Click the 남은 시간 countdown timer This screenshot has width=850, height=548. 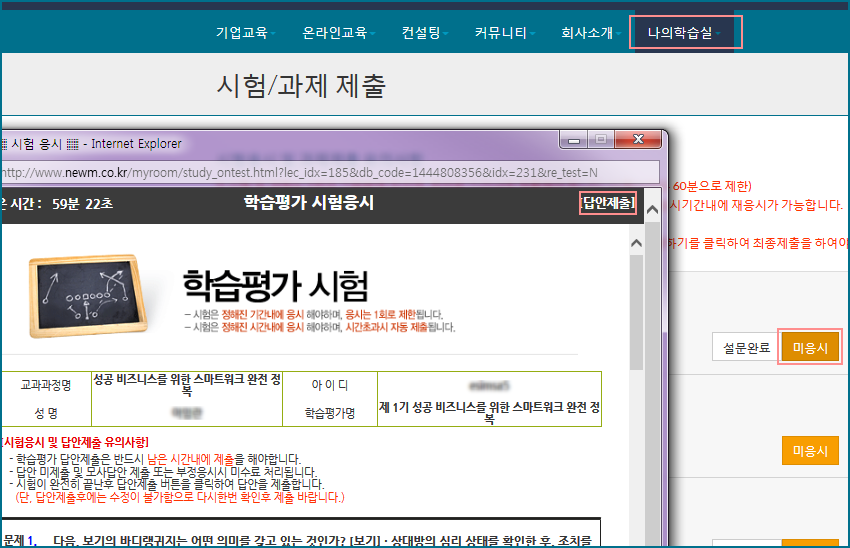(60, 203)
